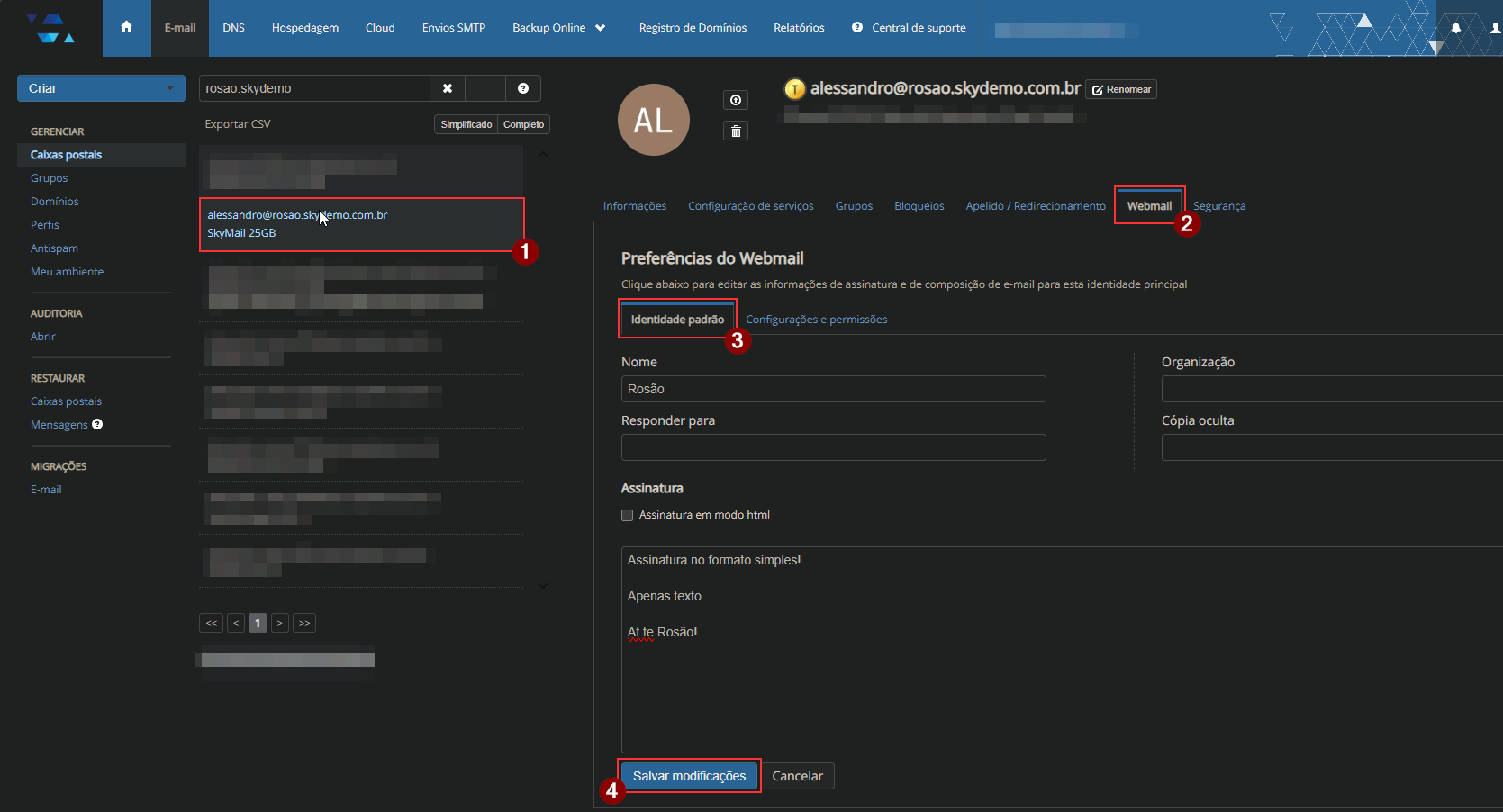Switch list view to Simplificado
Image resolution: width=1503 pixels, height=812 pixels.
coord(466,124)
